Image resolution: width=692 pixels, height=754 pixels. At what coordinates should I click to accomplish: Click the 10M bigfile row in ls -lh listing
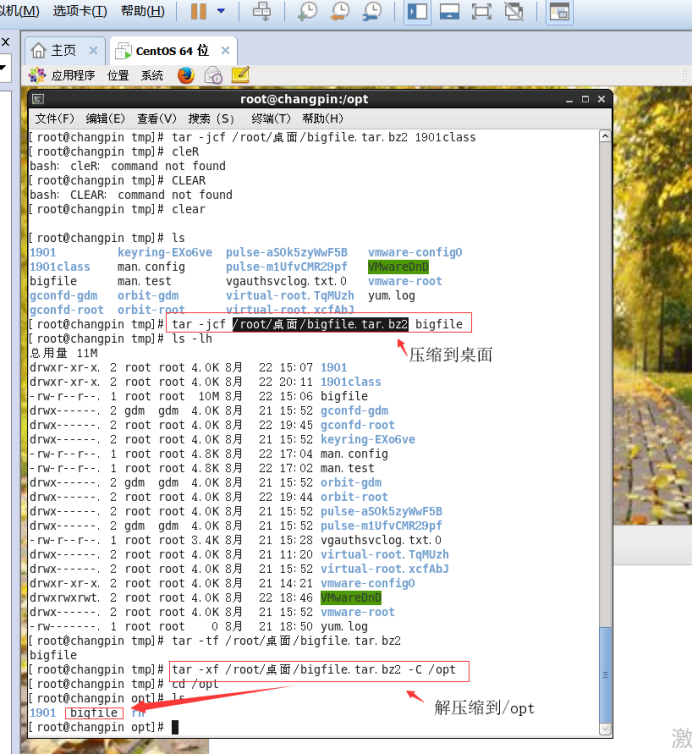(199, 396)
